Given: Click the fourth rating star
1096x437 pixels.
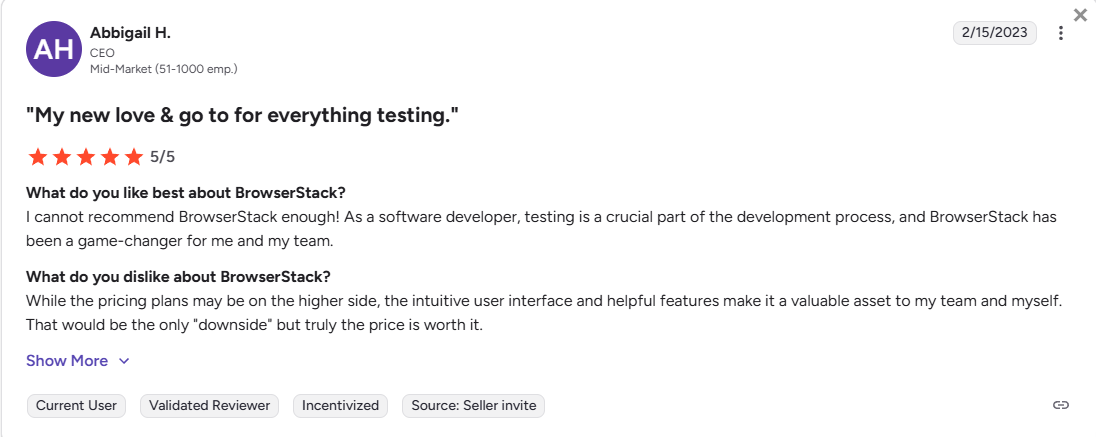Looking at the screenshot, I should tap(110, 156).
